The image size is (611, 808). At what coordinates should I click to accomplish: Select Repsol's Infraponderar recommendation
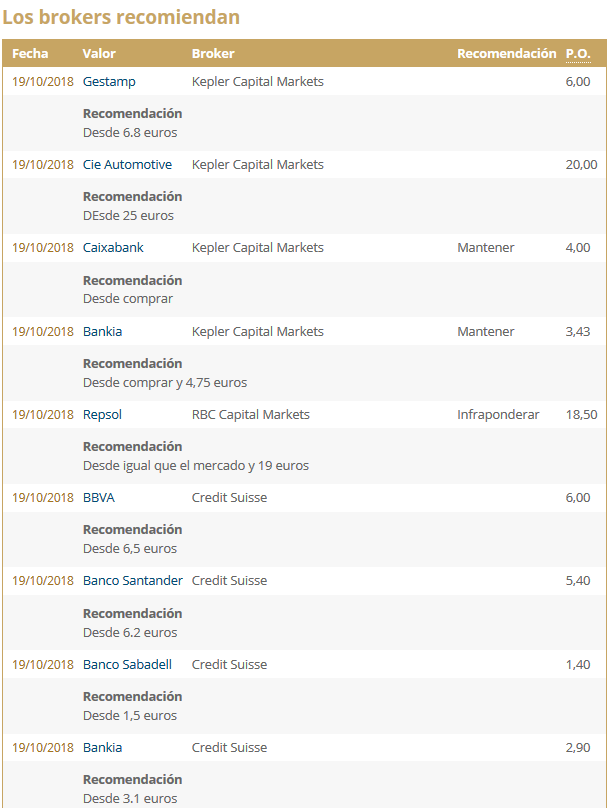[498, 414]
